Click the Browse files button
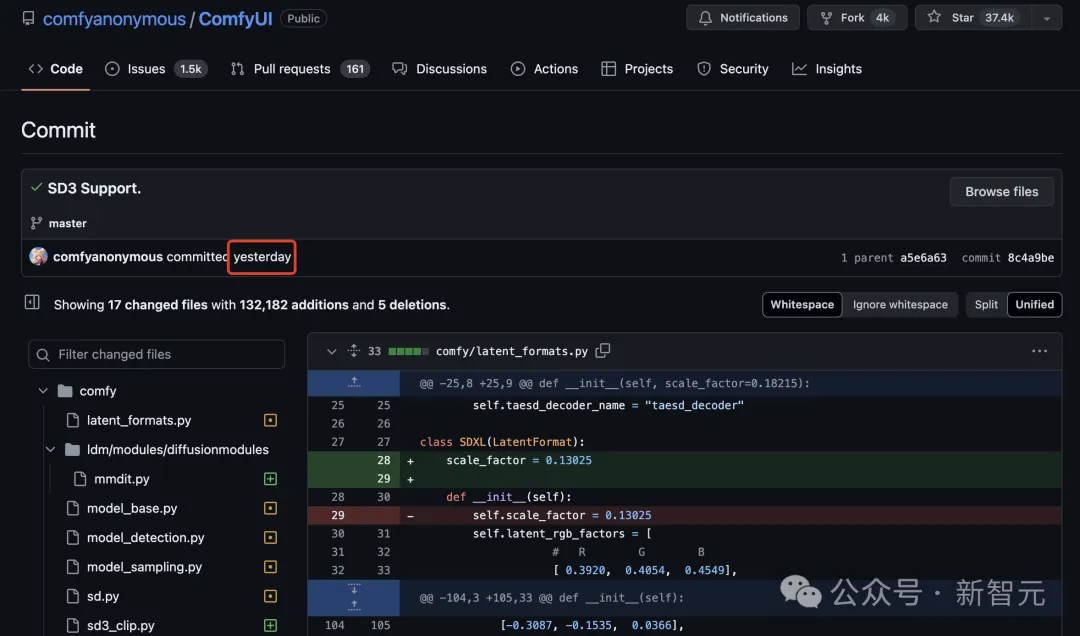Screen dimensions: 1080x636 pyautogui.click(x=1001, y=192)
